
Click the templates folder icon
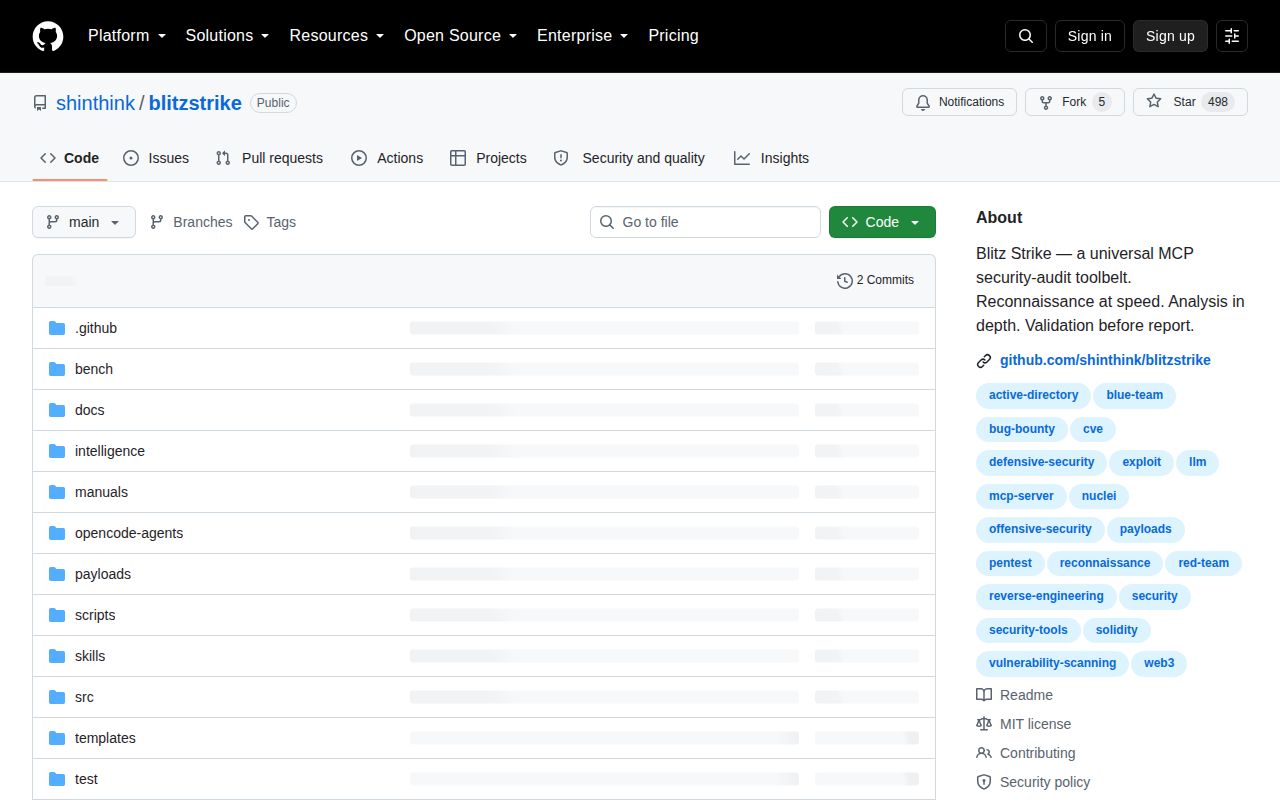point(57,738)
